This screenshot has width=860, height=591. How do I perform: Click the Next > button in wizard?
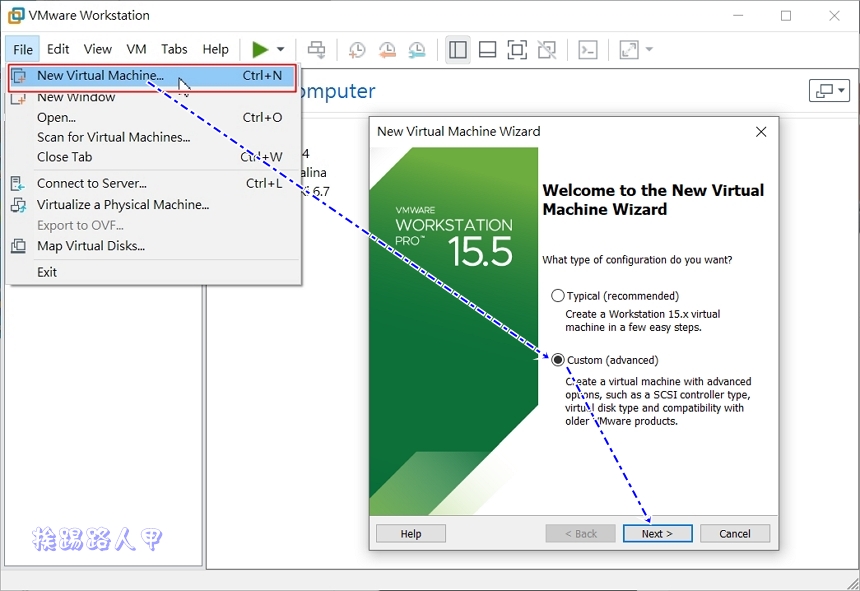point(657,533)
